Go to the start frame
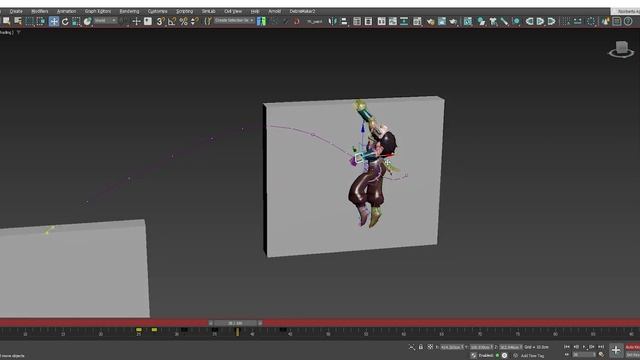 (x=567, y=347)
